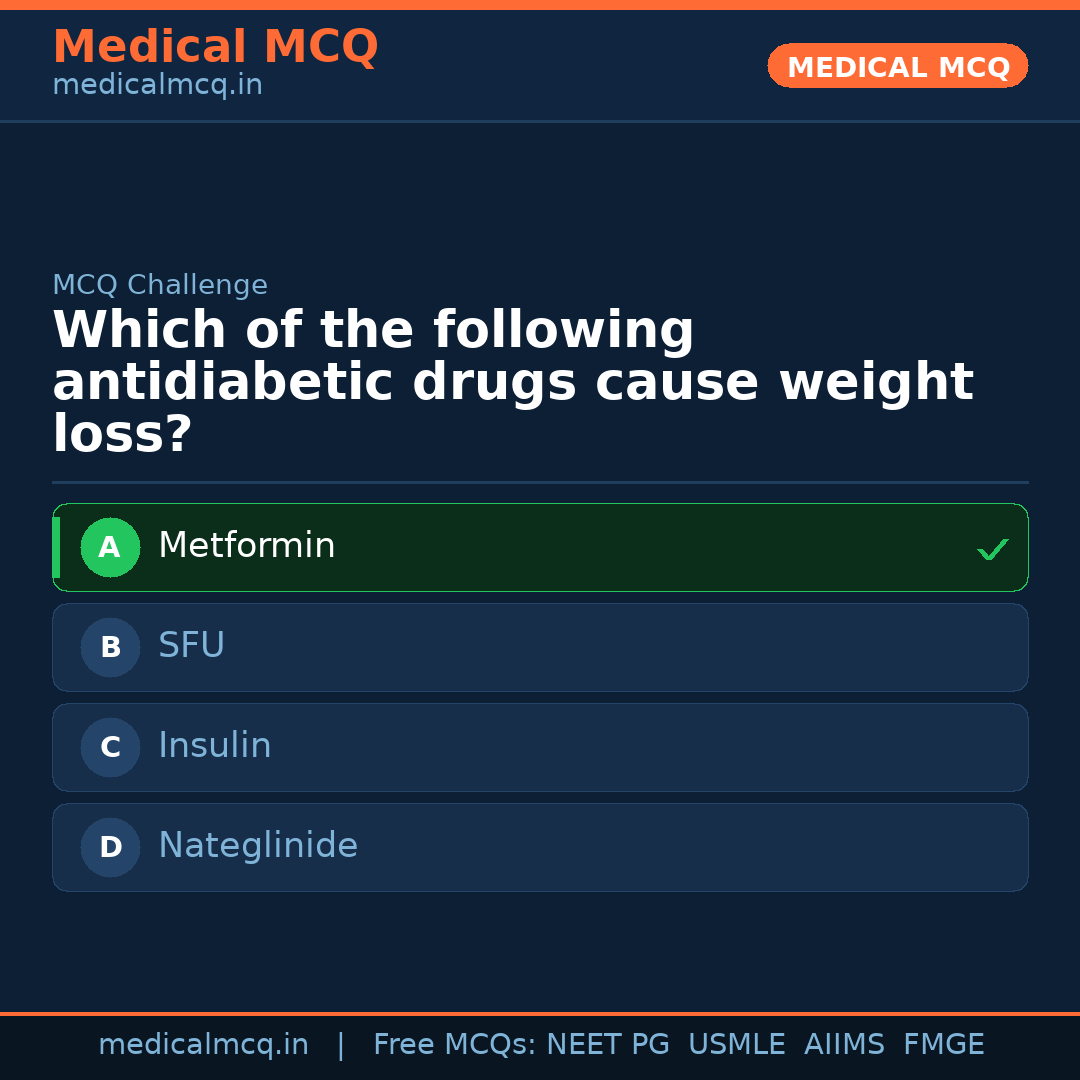Click the letter D circle badge

(110, 848)
